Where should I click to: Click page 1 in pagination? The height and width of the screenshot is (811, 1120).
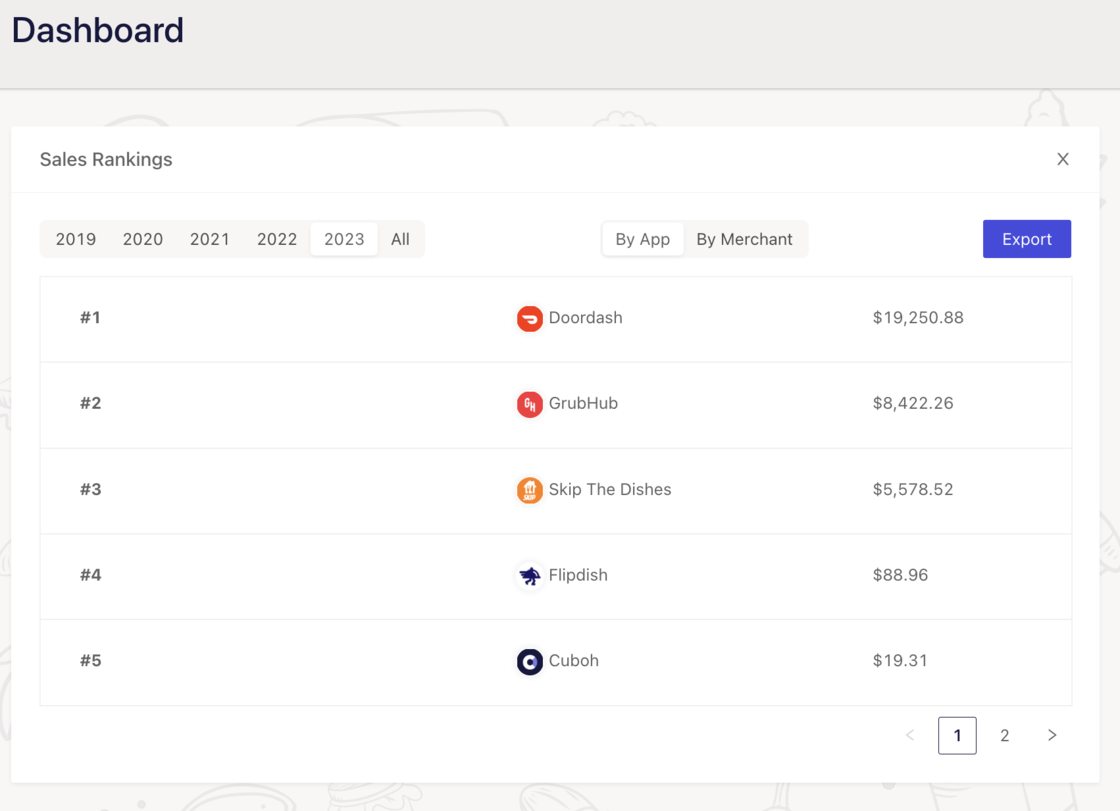pos(957,736)
